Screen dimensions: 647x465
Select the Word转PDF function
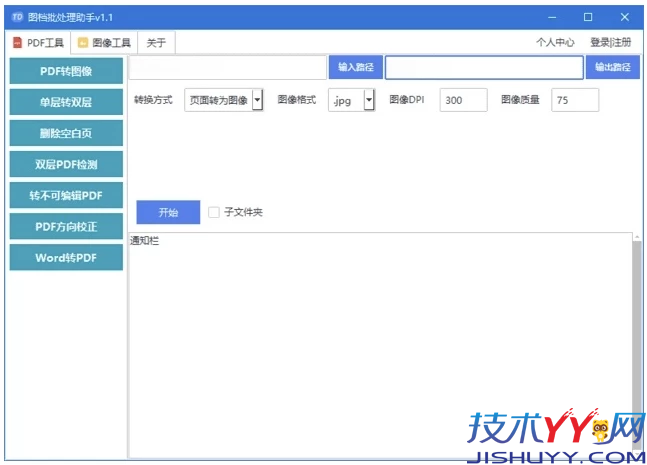[66, 257]
